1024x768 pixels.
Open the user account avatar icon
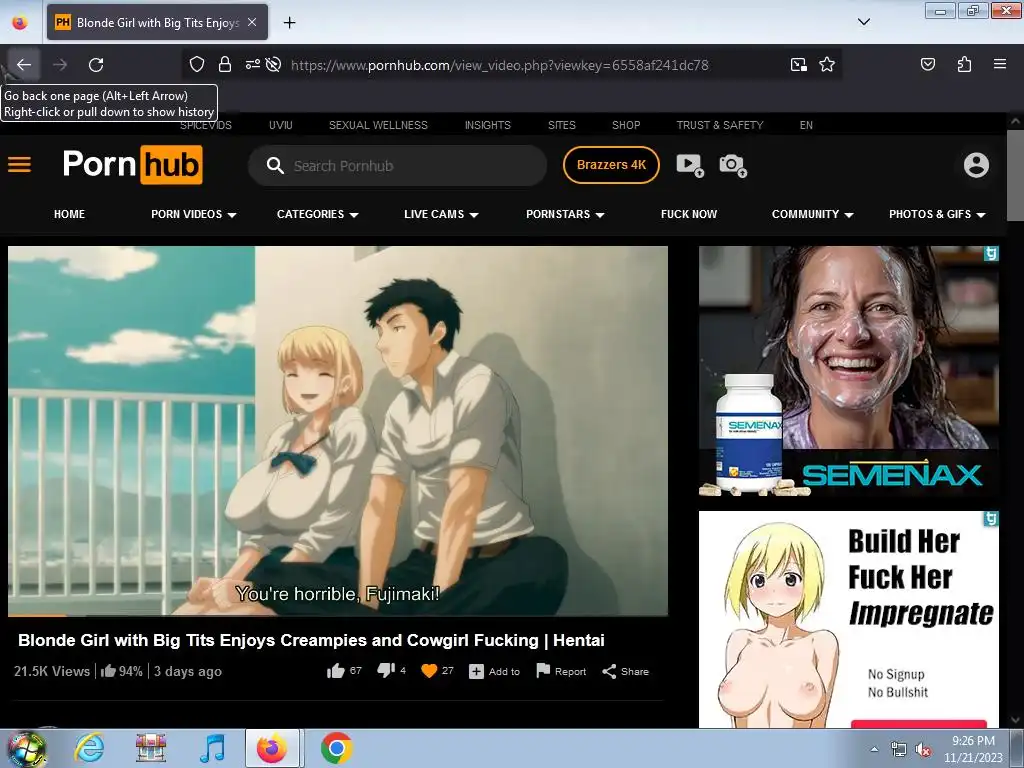point(976,165)
